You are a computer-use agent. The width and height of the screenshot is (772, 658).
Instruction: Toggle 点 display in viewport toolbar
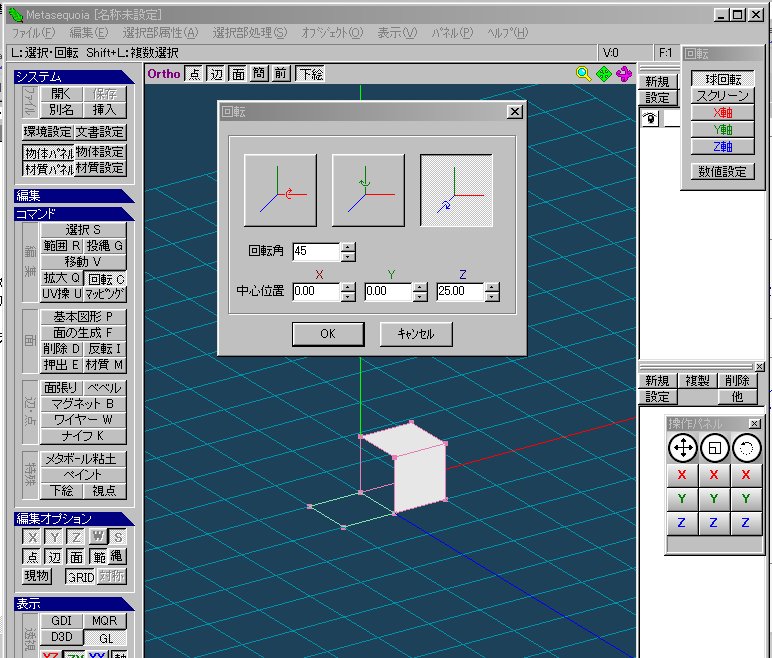[x=194, y=74]
